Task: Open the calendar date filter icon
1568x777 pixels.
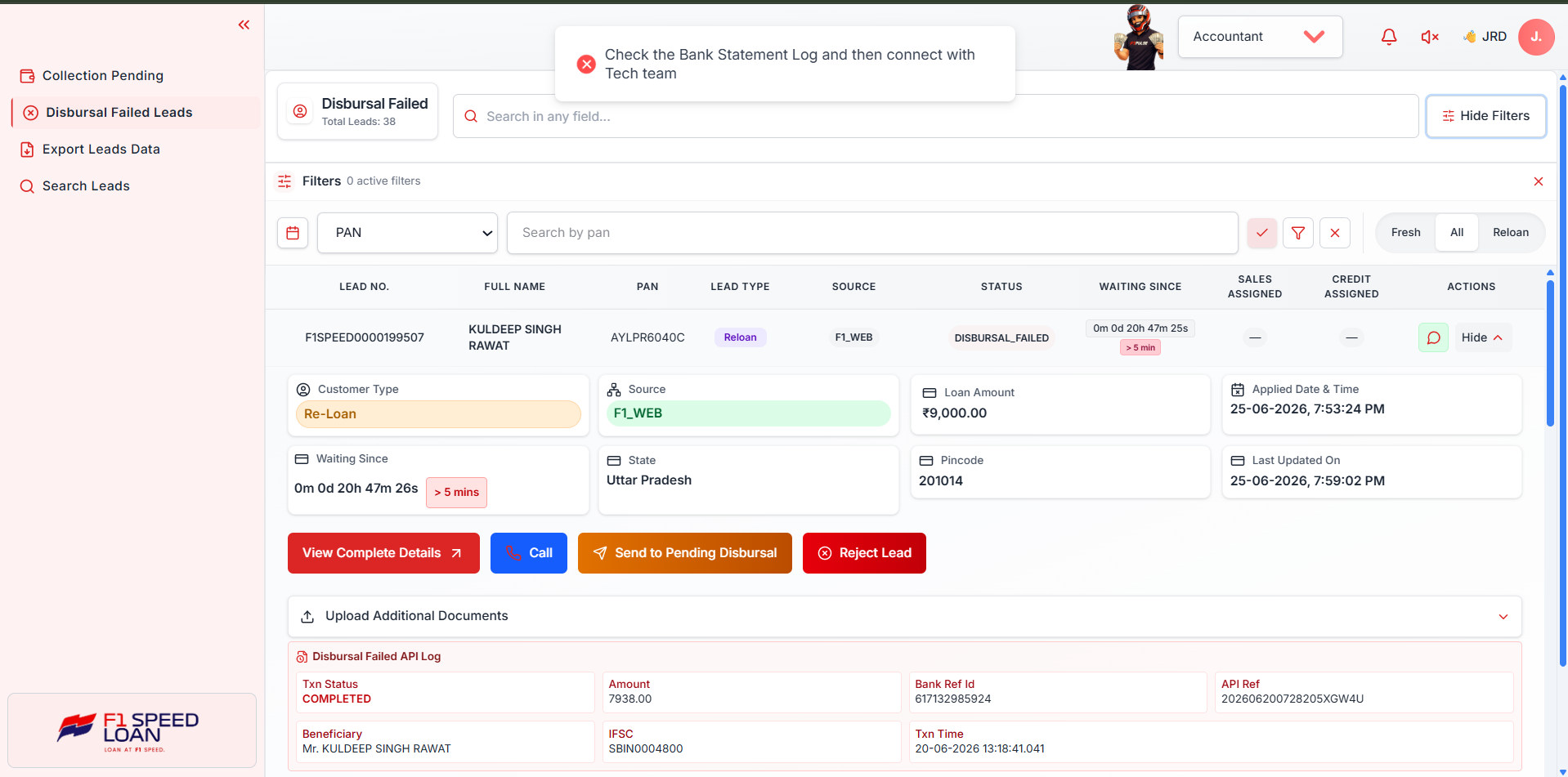Action: (x=293, y=233)
